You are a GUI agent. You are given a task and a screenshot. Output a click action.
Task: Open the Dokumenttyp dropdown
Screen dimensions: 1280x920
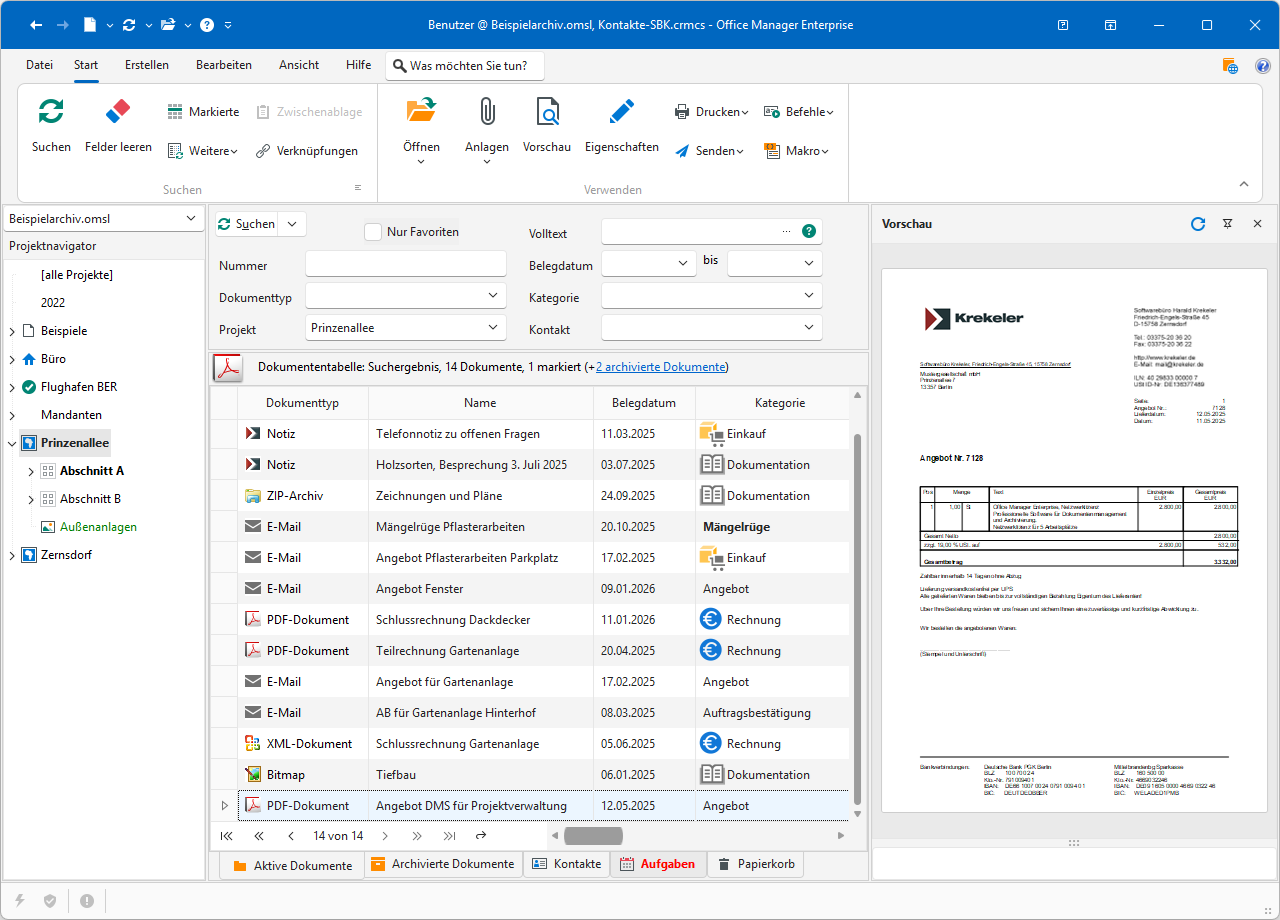493,296
